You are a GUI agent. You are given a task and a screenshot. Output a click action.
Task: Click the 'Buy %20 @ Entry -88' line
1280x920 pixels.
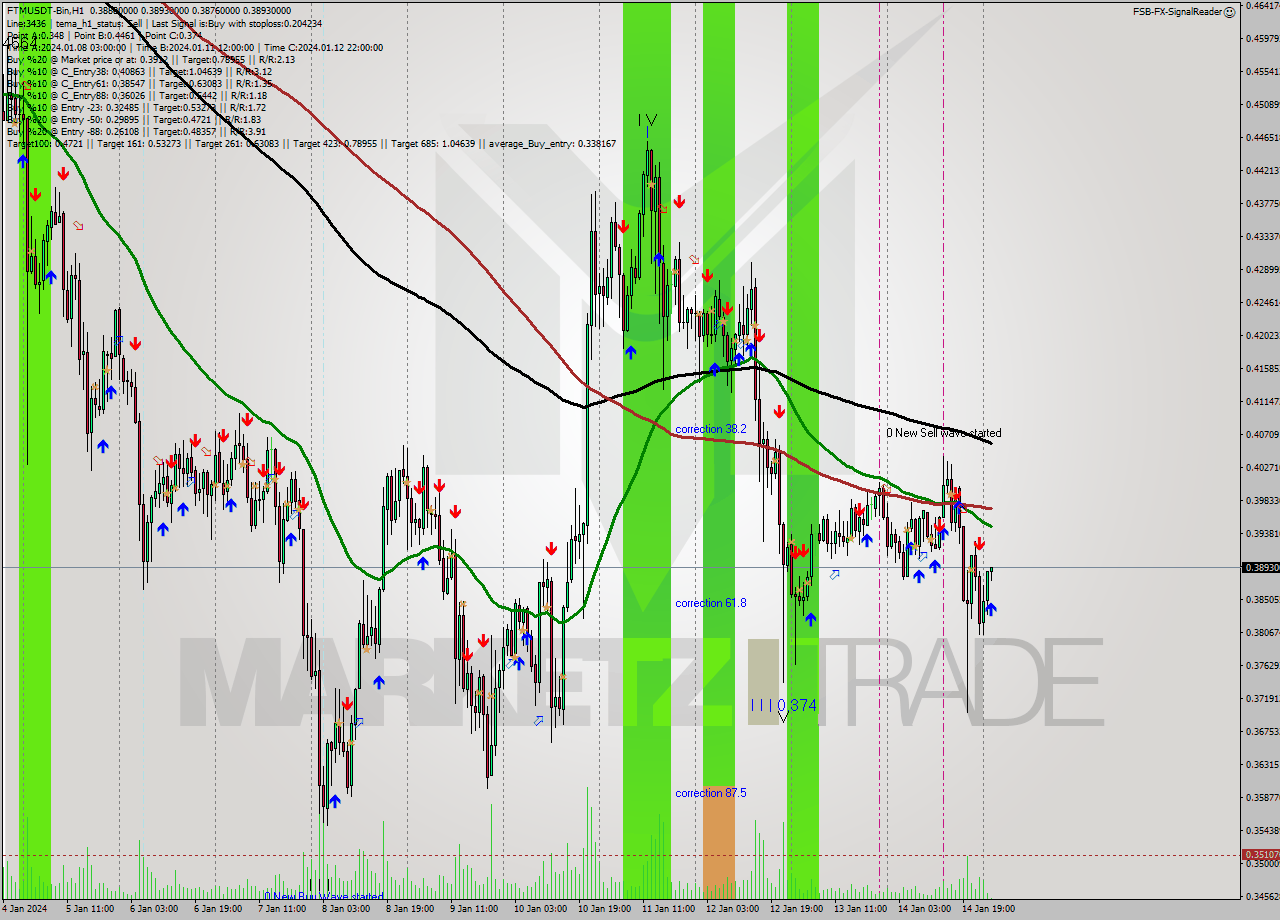136,131
